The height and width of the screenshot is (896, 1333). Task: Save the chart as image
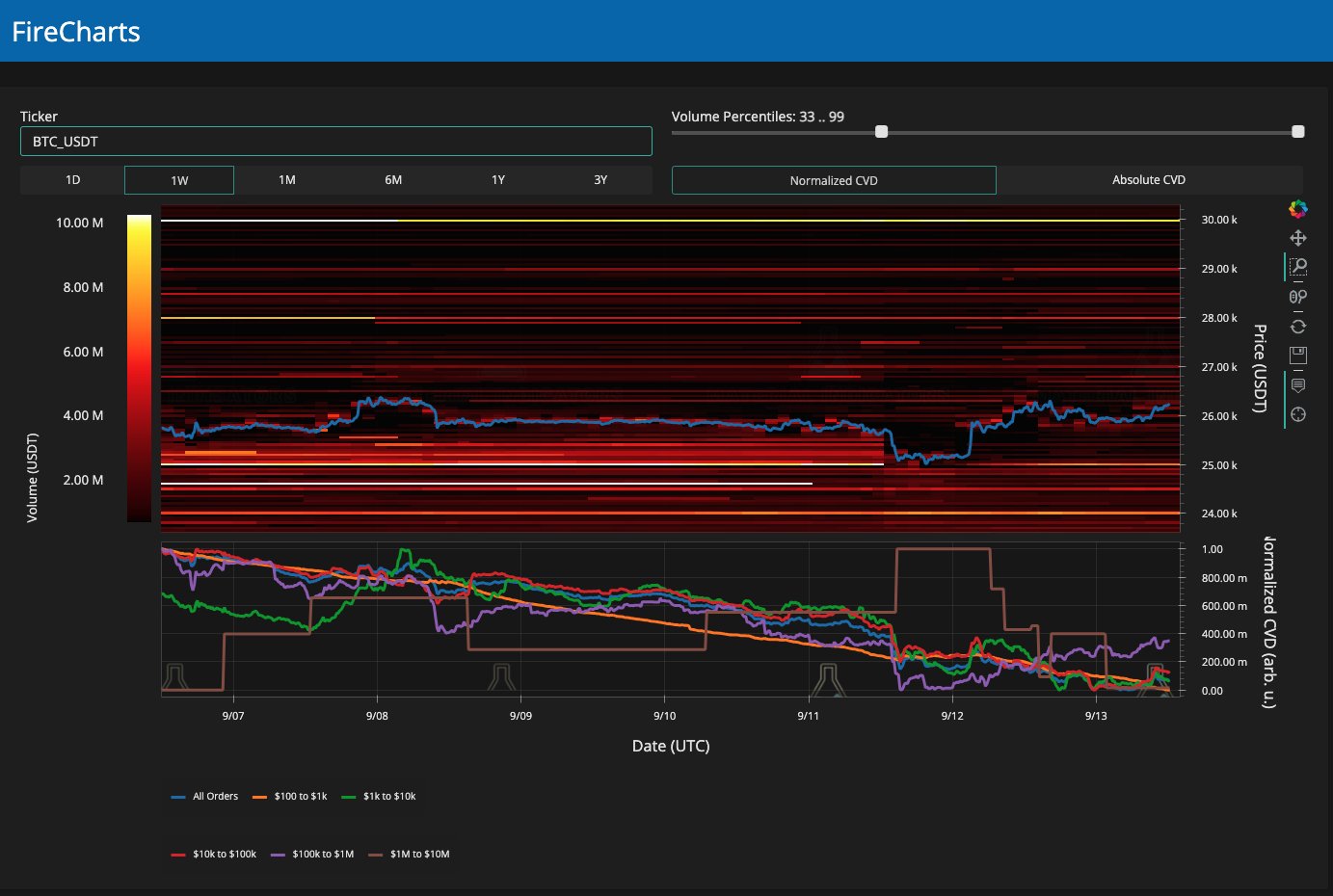click(x=1298, y=355)
